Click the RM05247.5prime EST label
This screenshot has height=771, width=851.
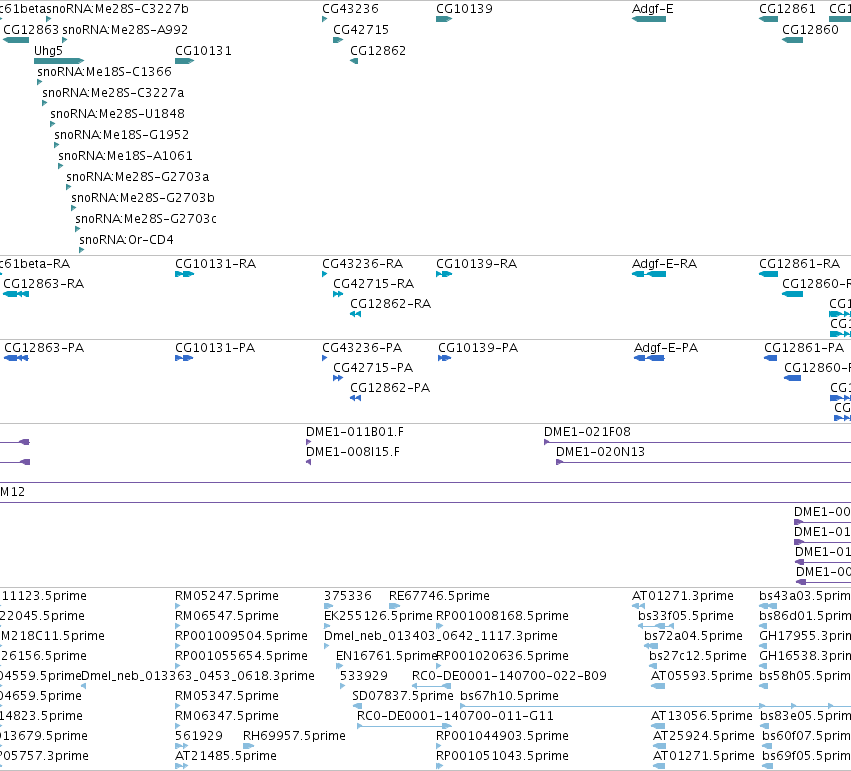(x=227, y=596)
